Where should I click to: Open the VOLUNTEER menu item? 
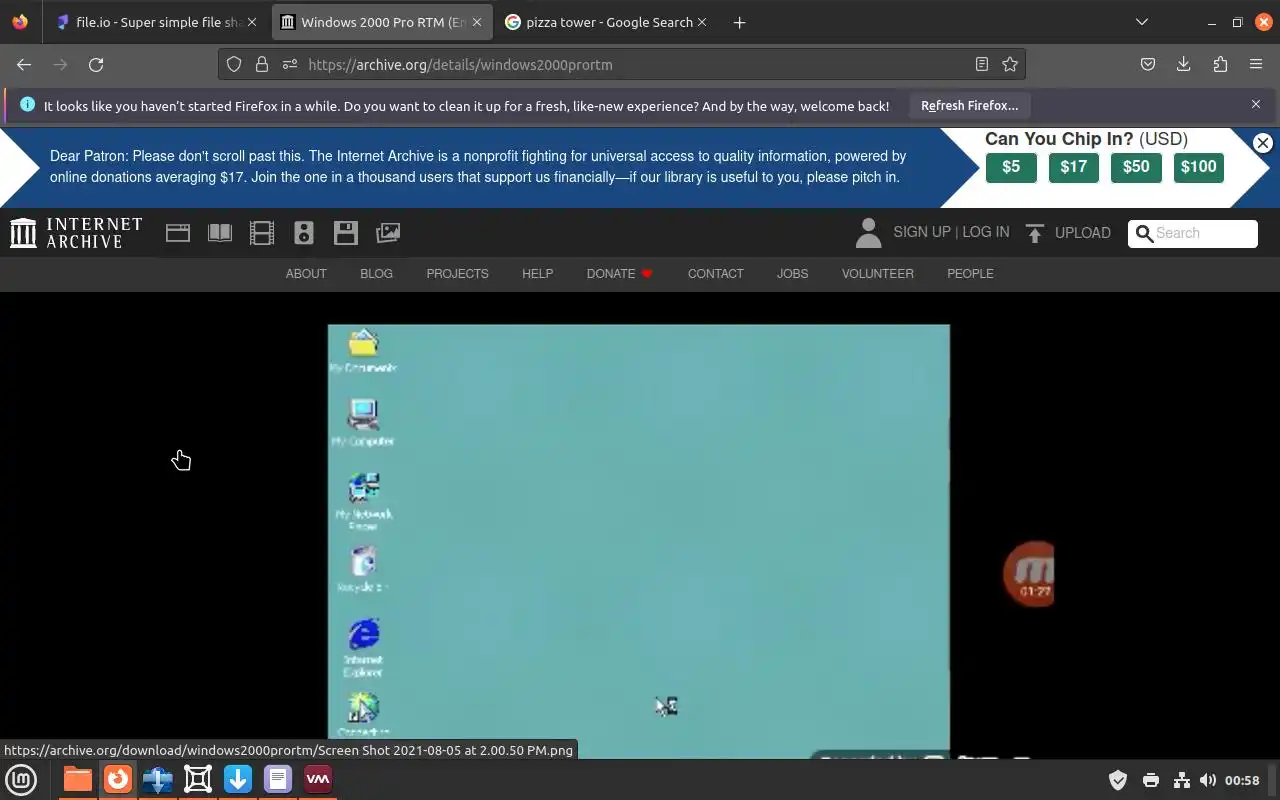click(x=877, y=274)
